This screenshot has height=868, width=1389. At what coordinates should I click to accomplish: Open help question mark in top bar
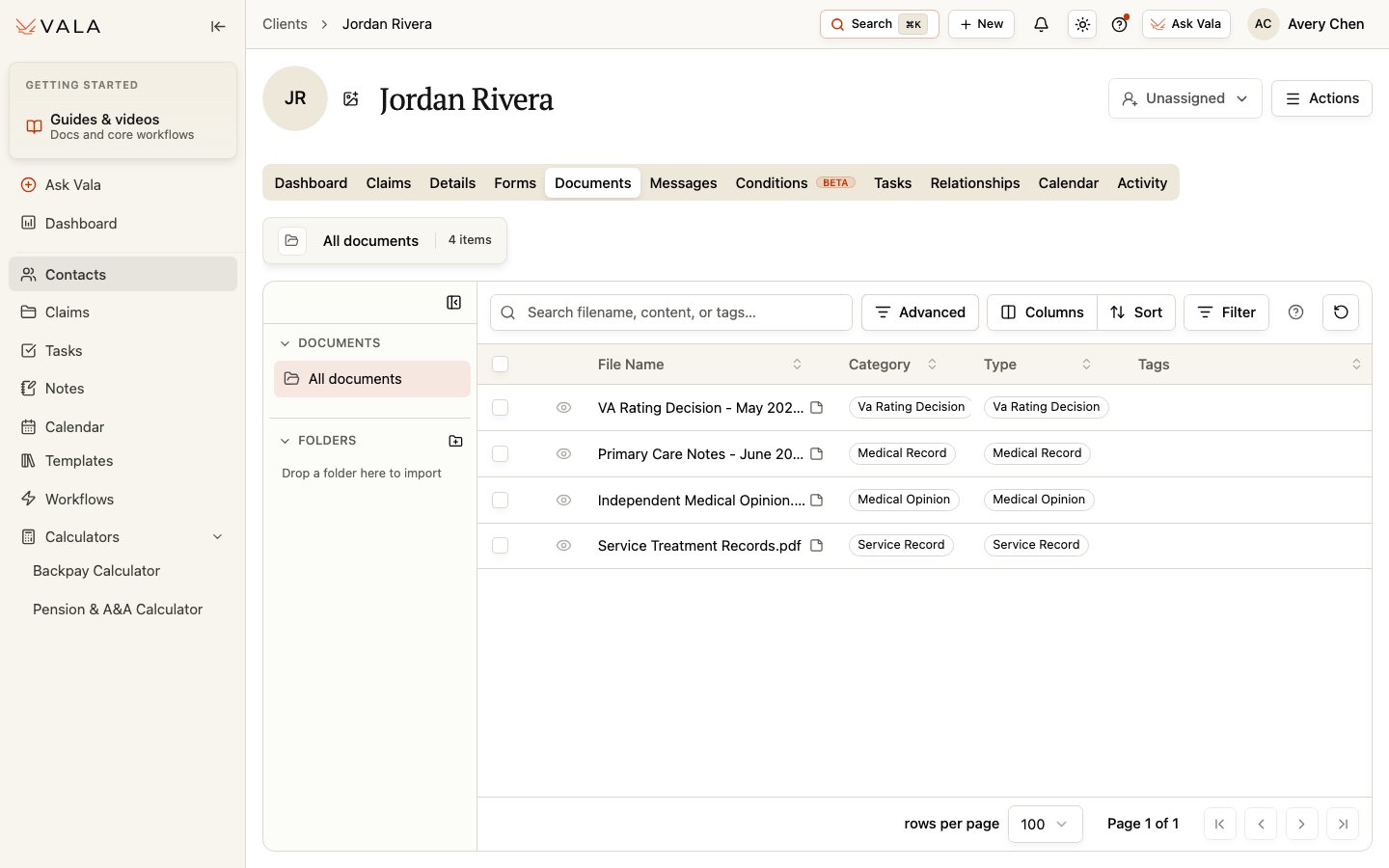(x=1119, y=24)
